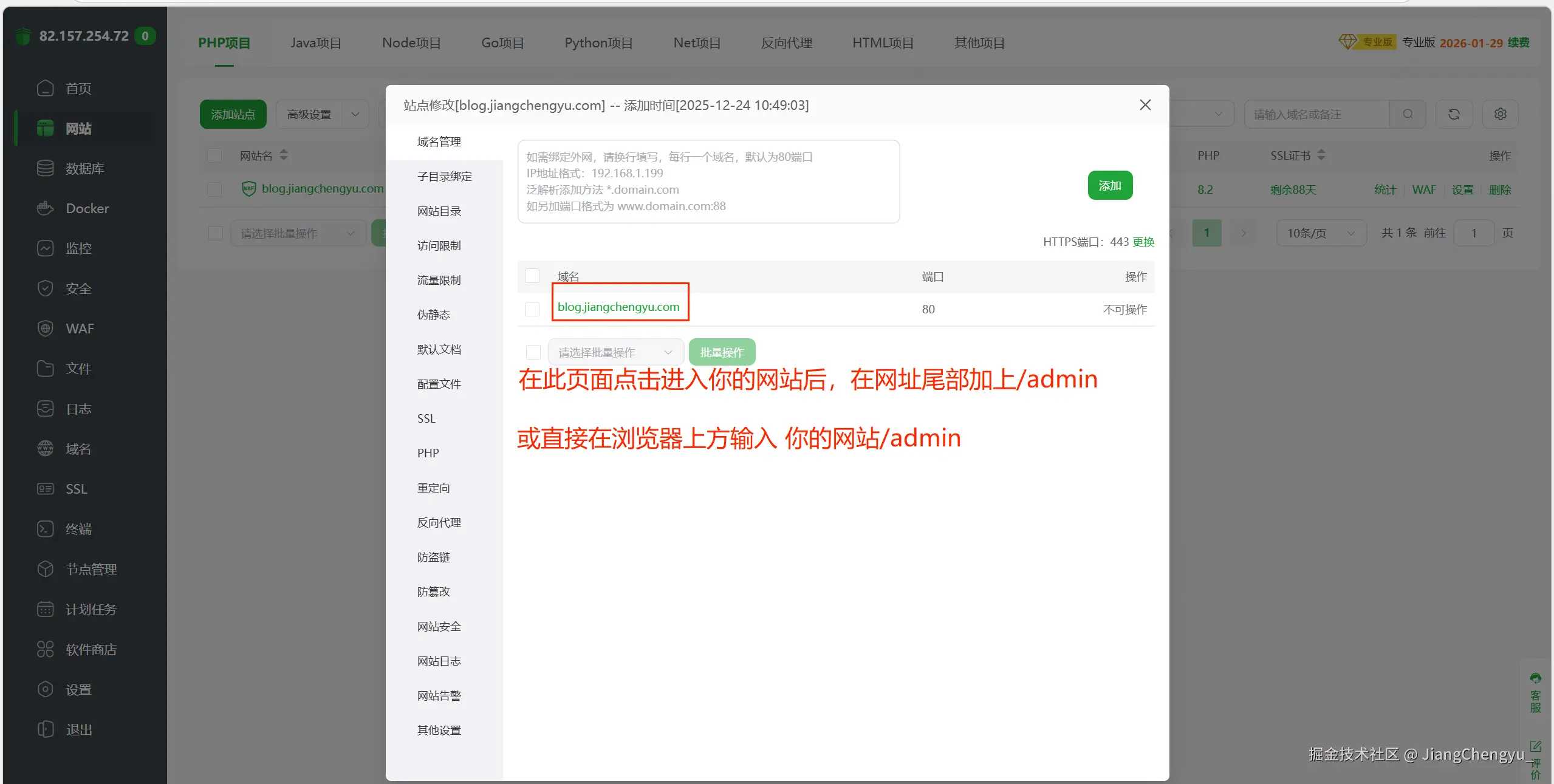The image size is (1554, 784).
Task: Expand the 高级设置 dropdown arrow
Action: pyautogui.click(x=355, y=114)
